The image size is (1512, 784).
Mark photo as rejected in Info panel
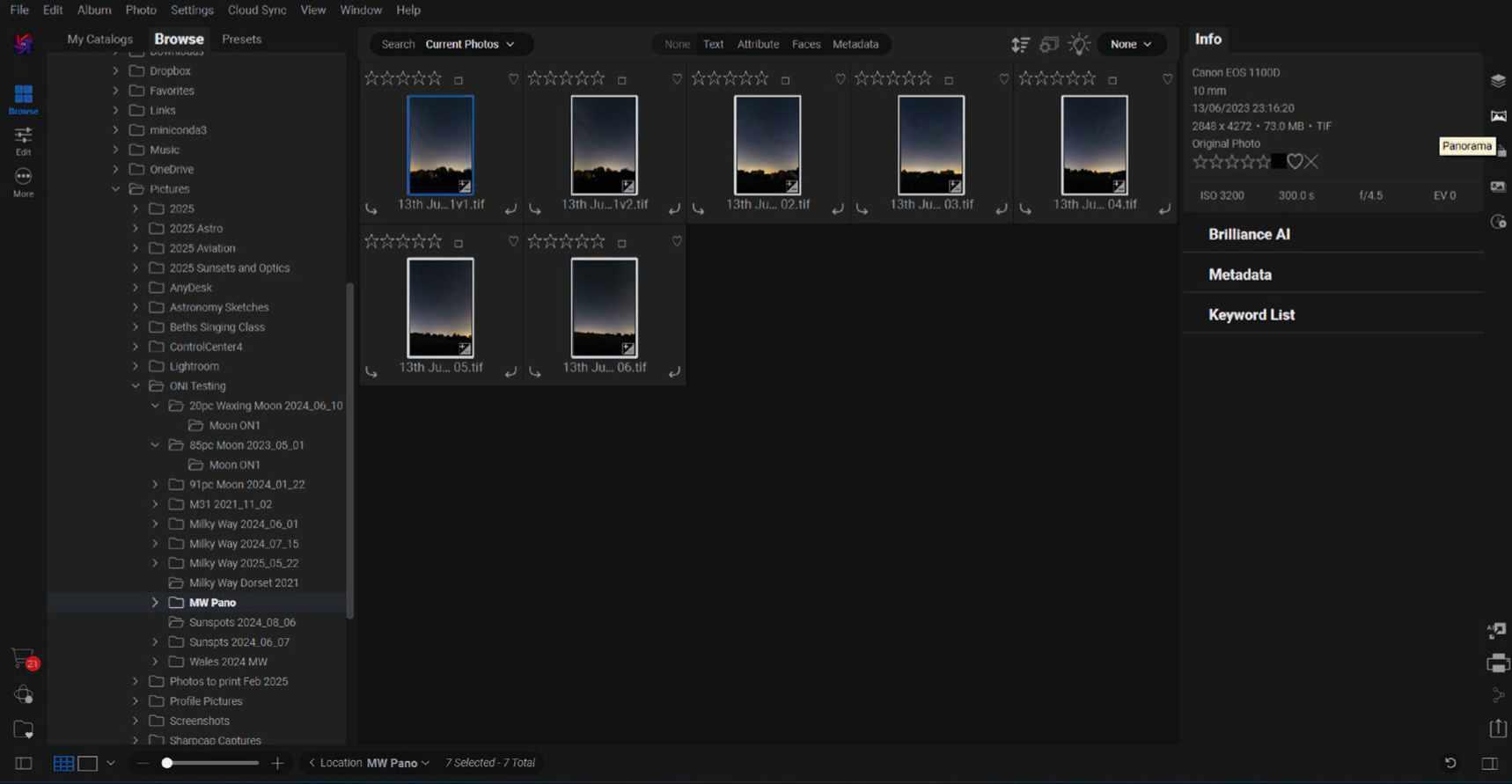pyautogui.click(x=1311, y=162)
